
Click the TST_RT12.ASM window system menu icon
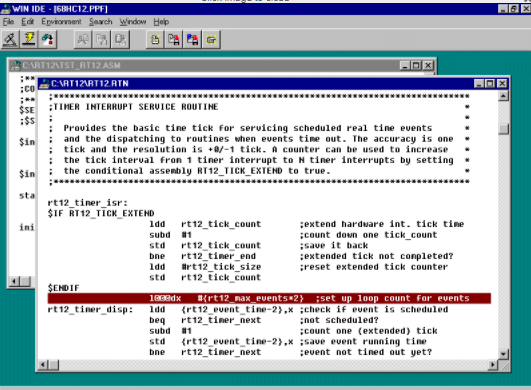[x=16, y=65]
